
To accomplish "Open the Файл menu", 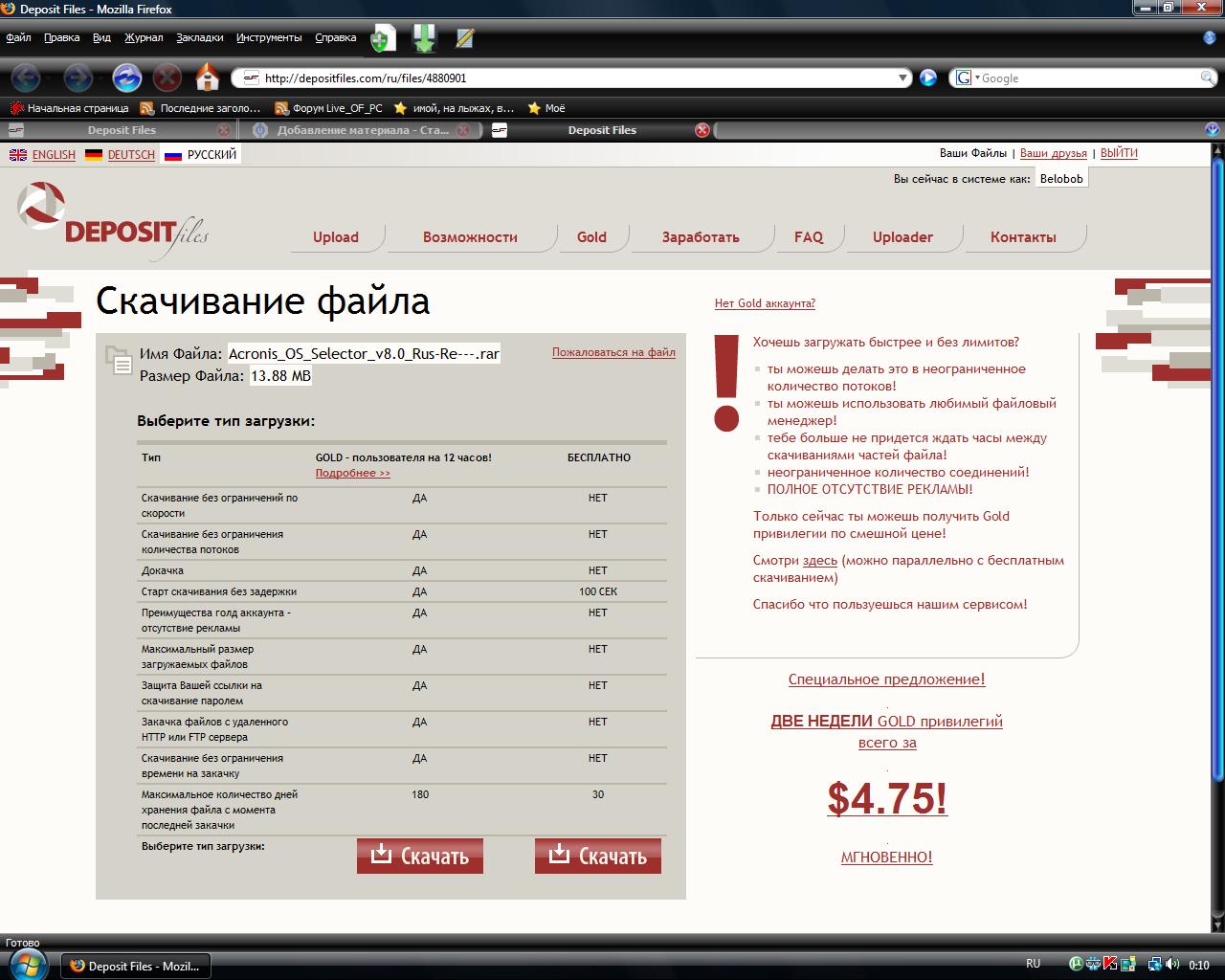I will (18, 38).
